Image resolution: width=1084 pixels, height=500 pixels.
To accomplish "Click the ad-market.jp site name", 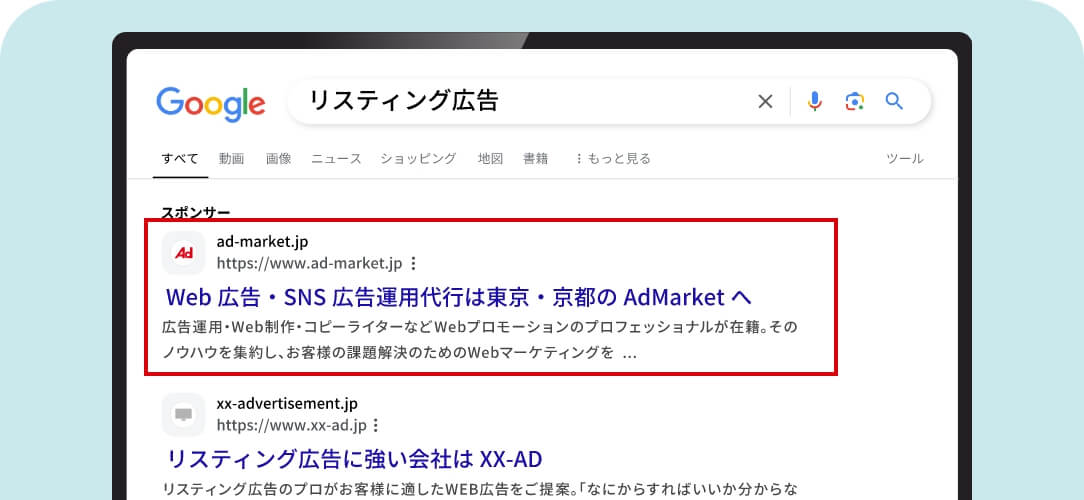I will (263, 242).
